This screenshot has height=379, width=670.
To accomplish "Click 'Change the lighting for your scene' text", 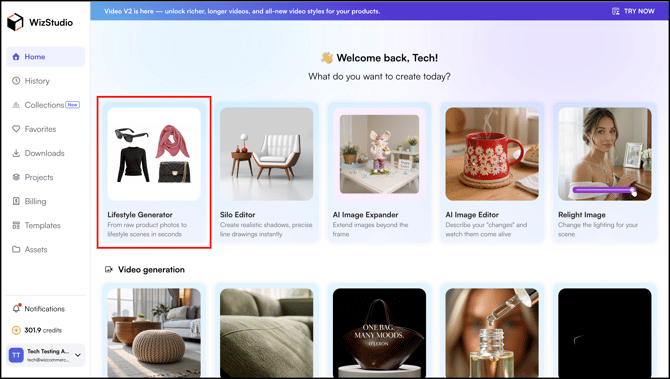I will pyautogui.click(x=598, y=229).
